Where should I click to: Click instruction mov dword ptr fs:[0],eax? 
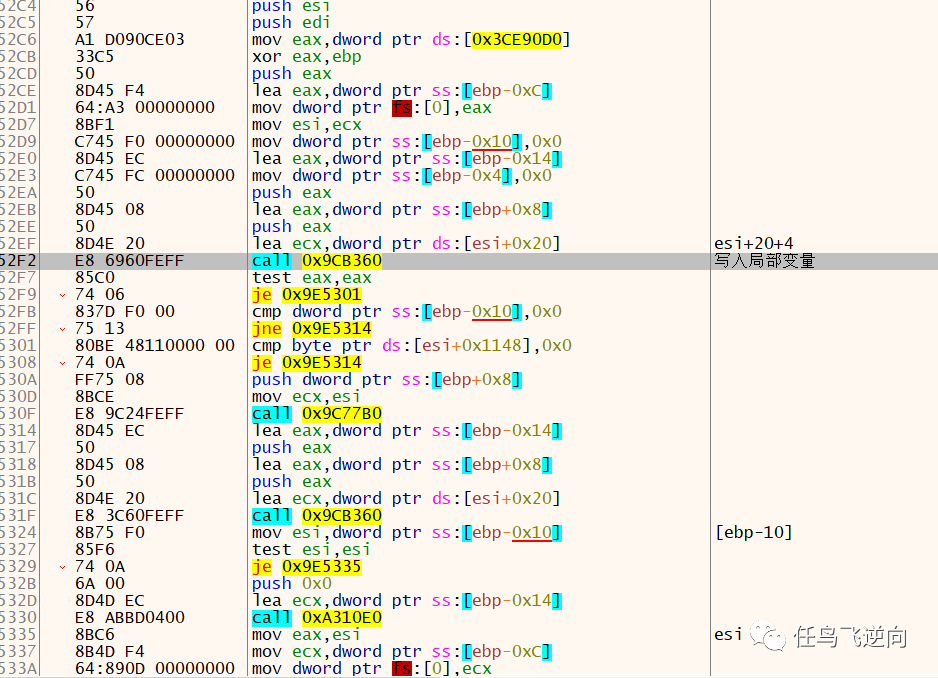(371, 108)
